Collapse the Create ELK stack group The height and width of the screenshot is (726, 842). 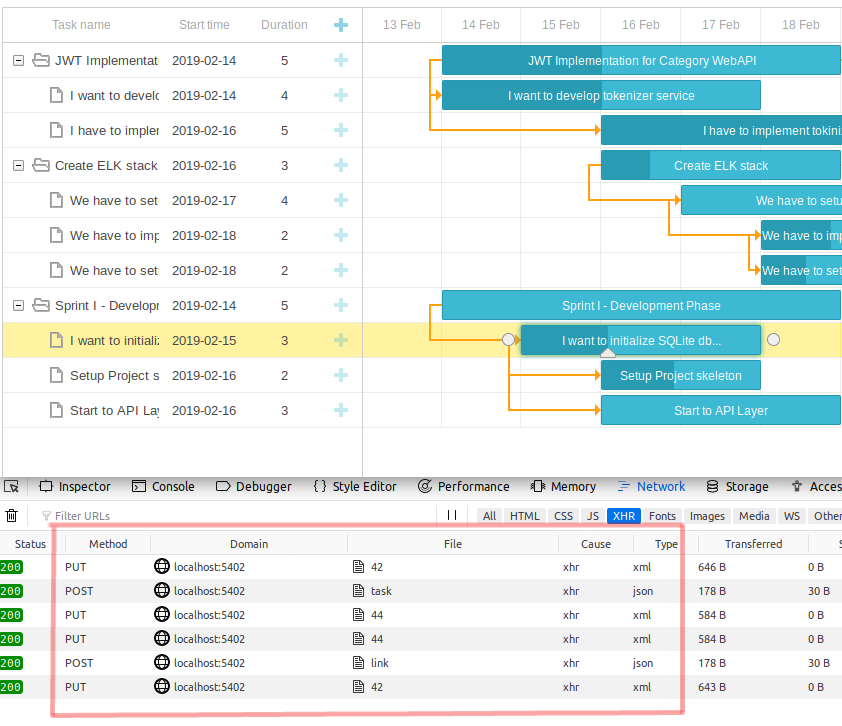18,166
